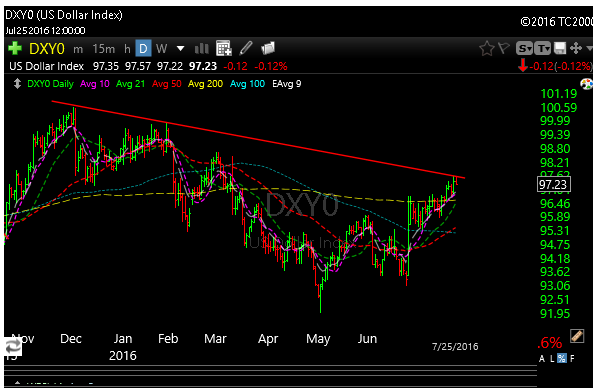Click the floppy disk save icon

[x=560, y=48]
